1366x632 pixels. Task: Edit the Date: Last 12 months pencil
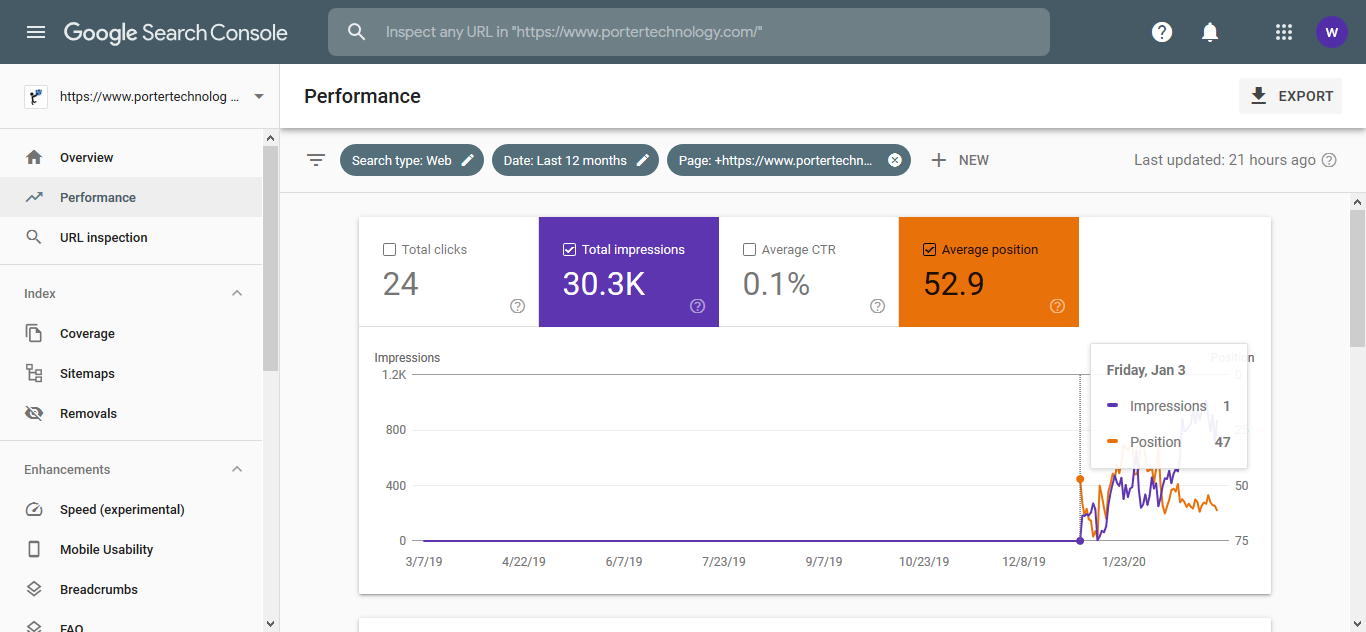(x=643, y=160)
